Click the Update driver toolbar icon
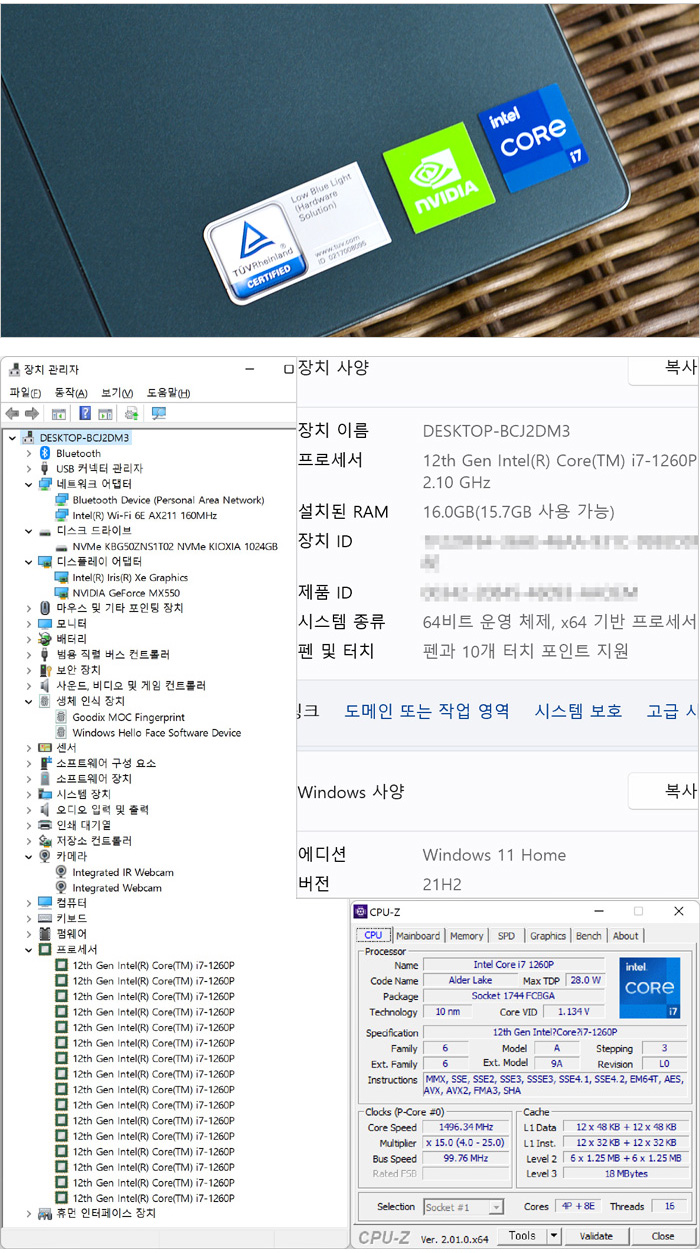The image size is (700, 1253). tap(131, 414)
